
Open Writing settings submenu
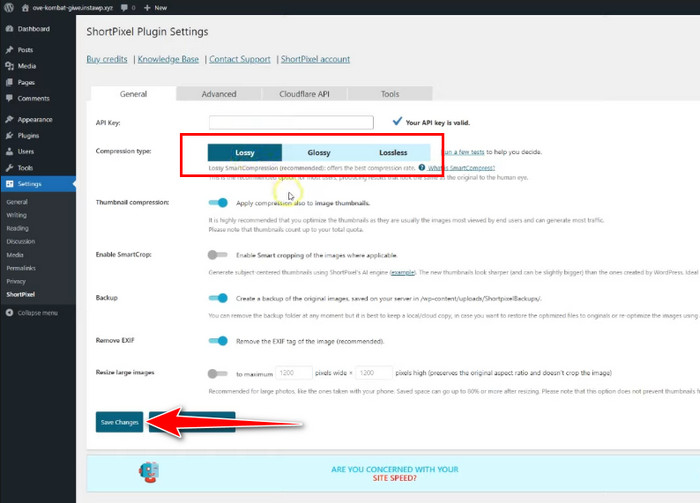(x=17, y=215)
